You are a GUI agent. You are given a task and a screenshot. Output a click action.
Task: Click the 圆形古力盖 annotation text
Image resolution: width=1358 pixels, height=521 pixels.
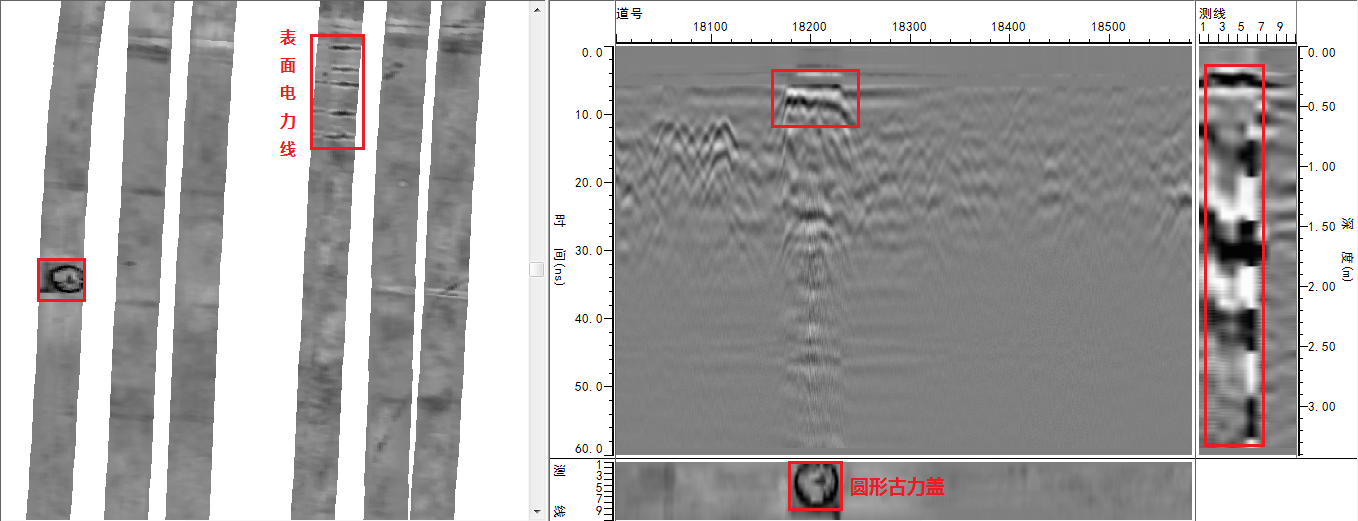pyautogui.click(x=897, y=488)
